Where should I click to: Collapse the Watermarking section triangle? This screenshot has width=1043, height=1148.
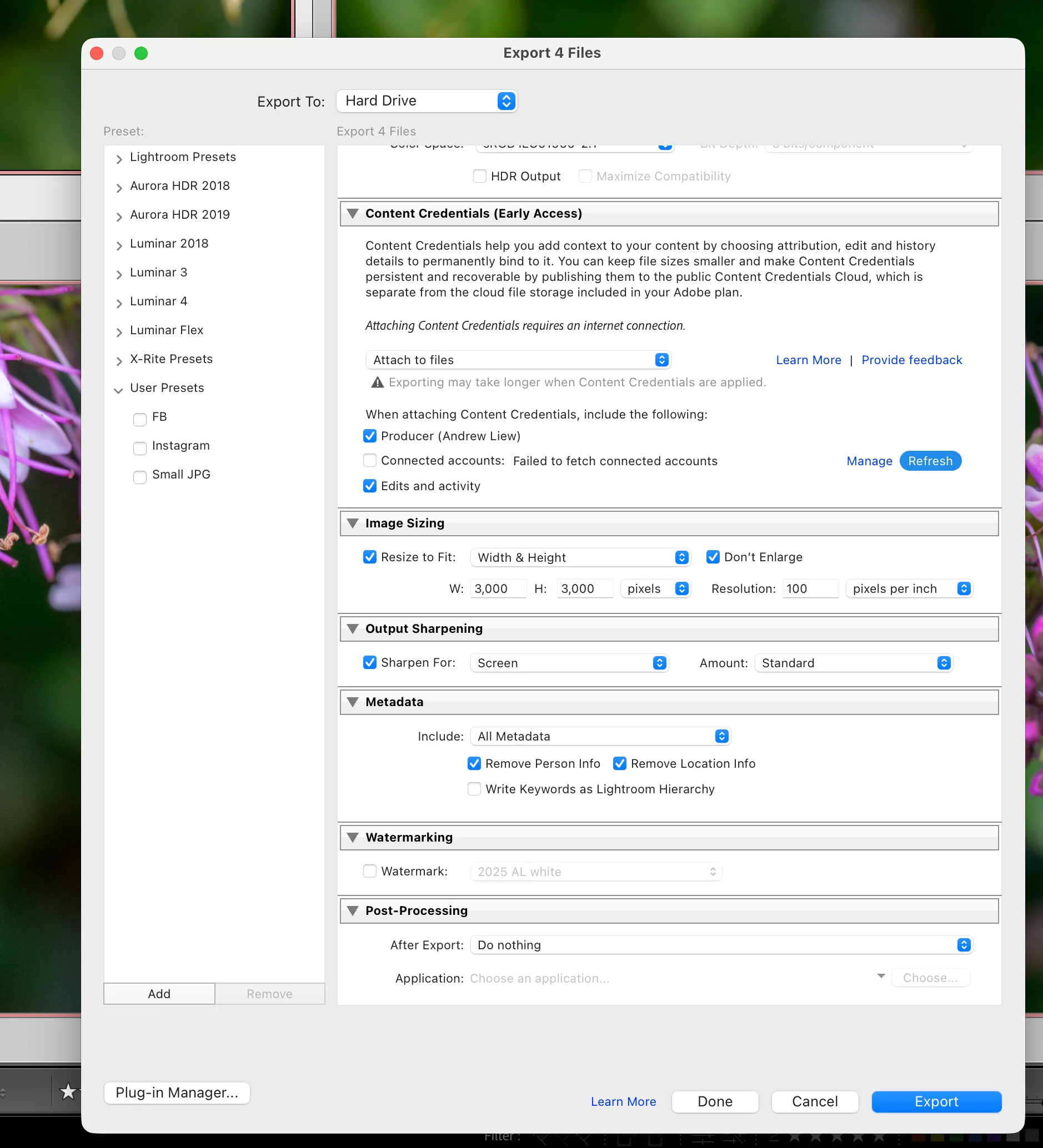[353, 838]
